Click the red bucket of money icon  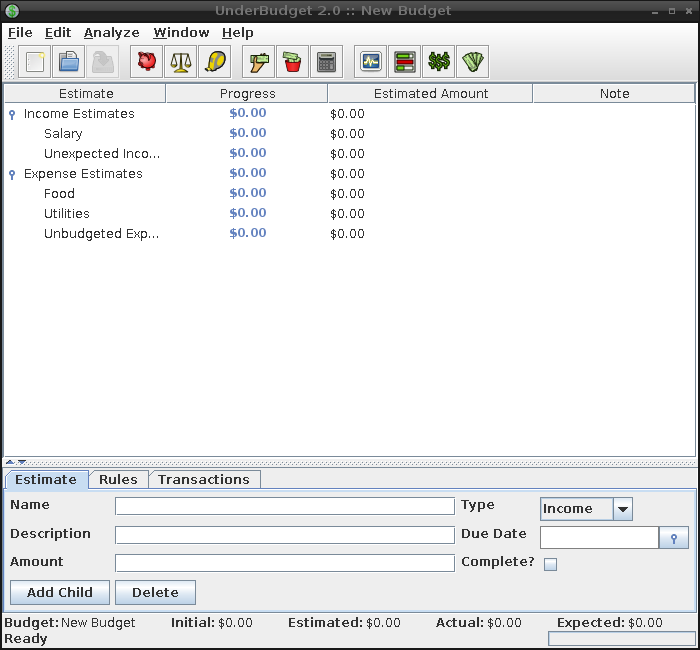pyautogui.click(x=292, y=62)
